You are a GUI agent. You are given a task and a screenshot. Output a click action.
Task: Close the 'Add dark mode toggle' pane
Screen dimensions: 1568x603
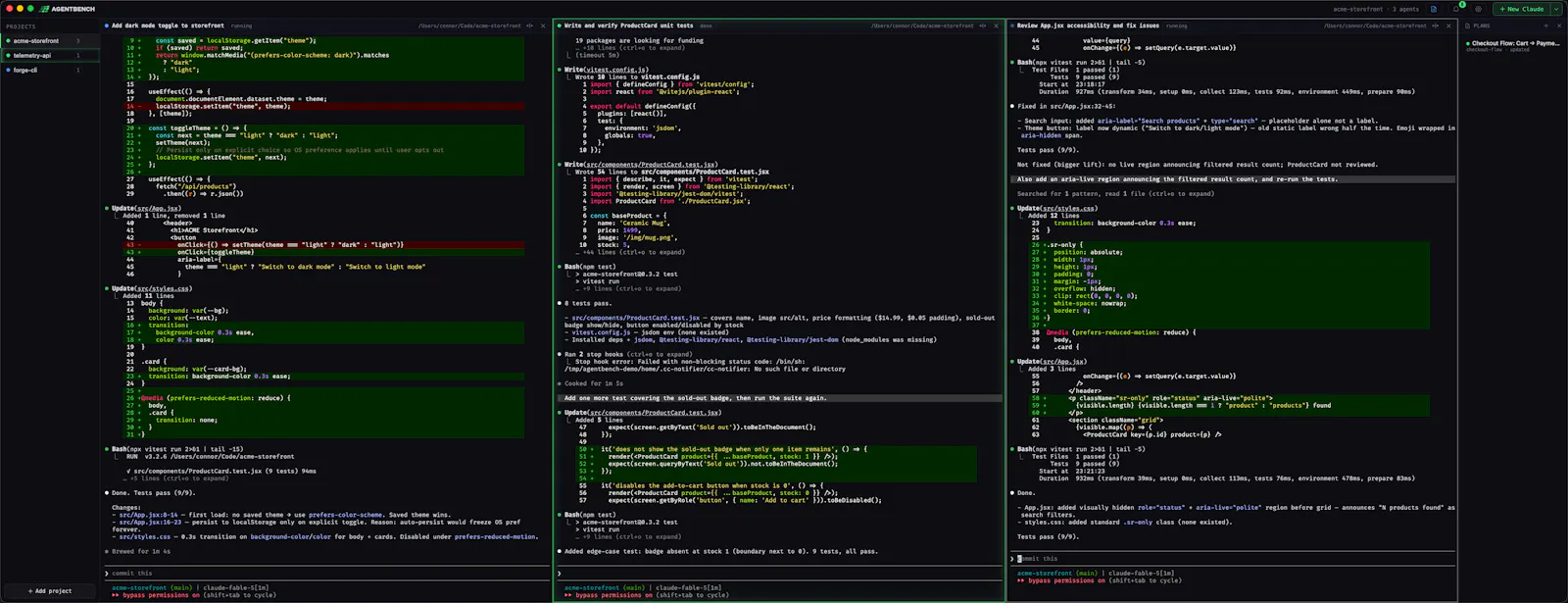544,26
